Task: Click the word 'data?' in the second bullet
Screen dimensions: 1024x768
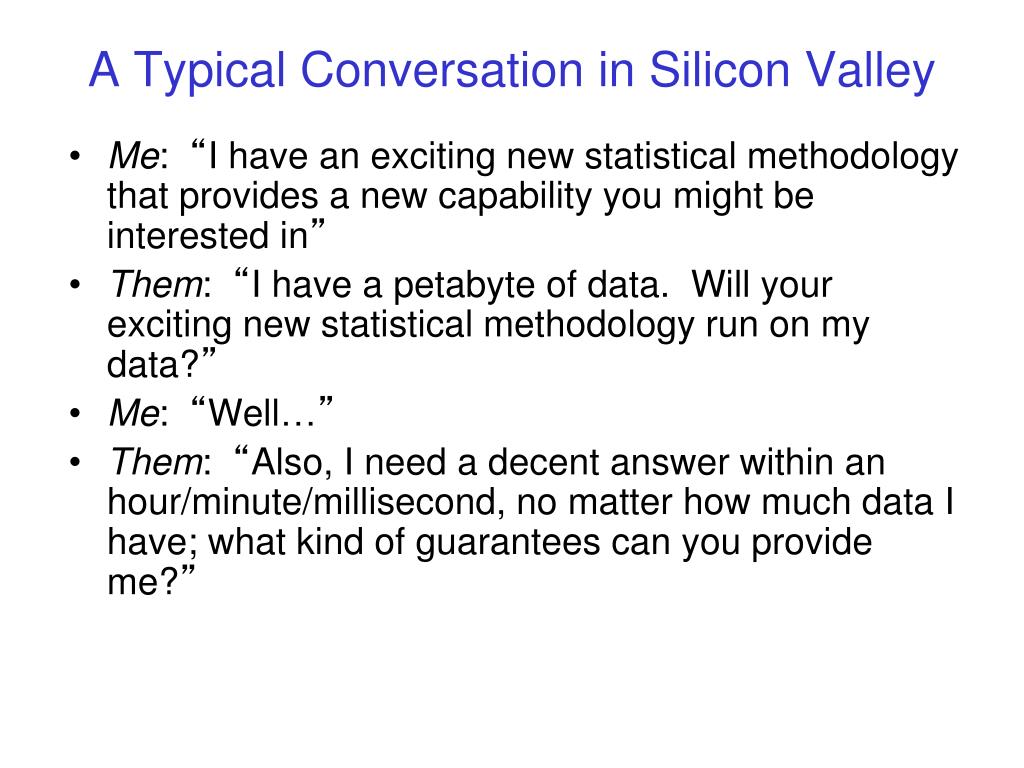Action: point(152,364)
